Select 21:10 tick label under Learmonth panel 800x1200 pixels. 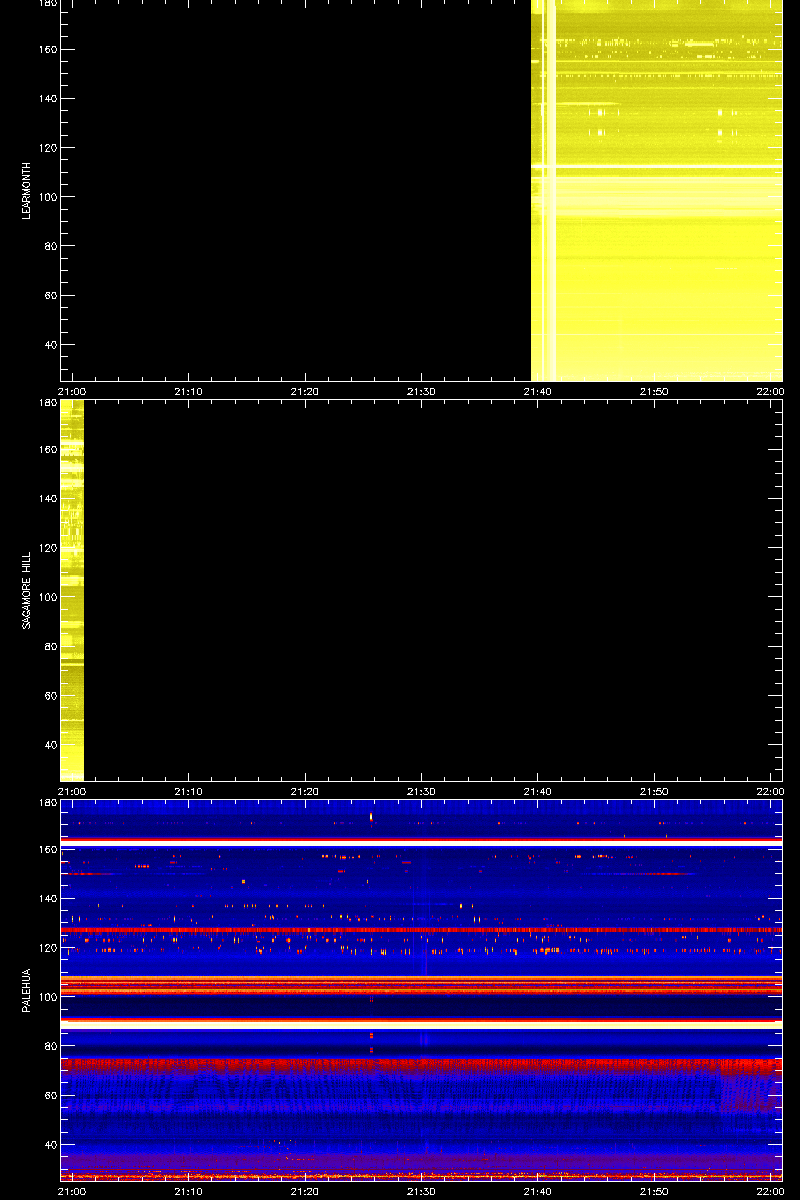point(188,392)
